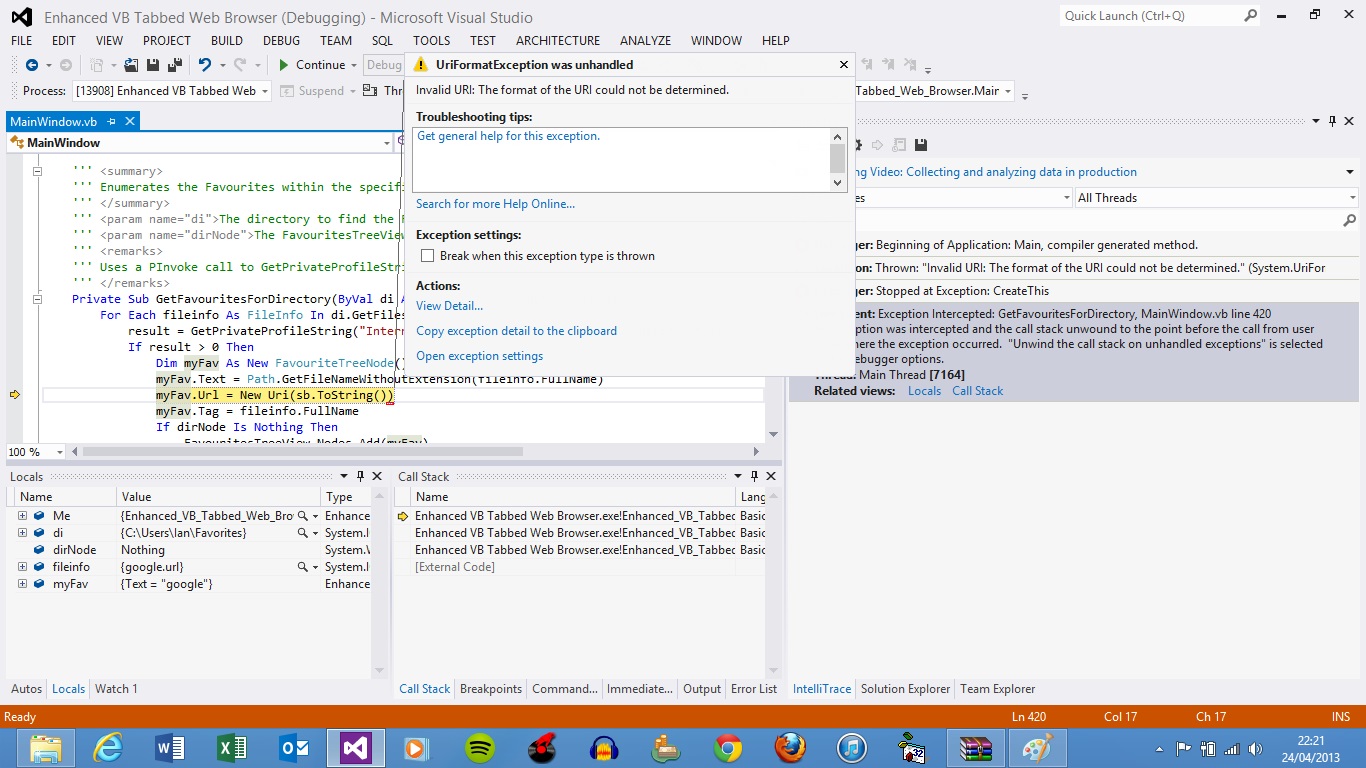
Task: Open Microsoft Word from the taskbar
Action: (x=170, y=748)
